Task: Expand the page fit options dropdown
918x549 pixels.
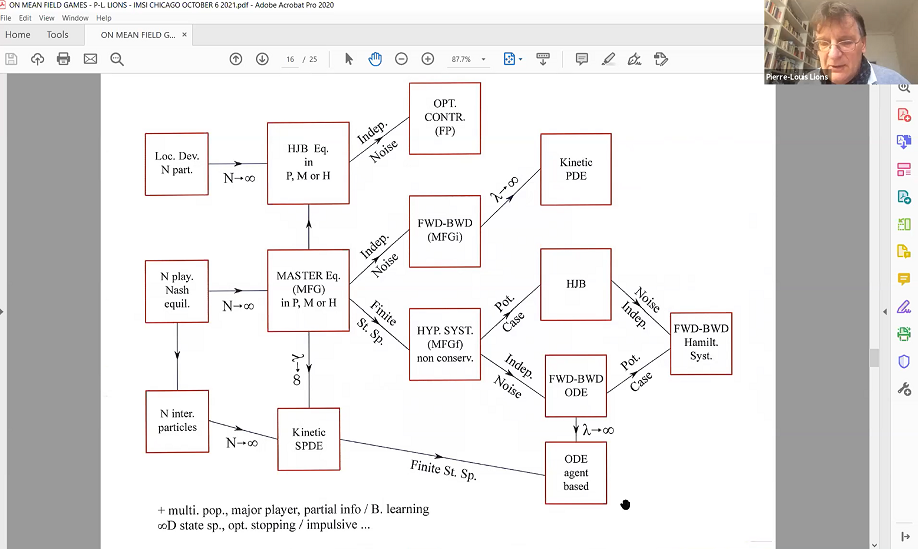Action: [521, 60]
